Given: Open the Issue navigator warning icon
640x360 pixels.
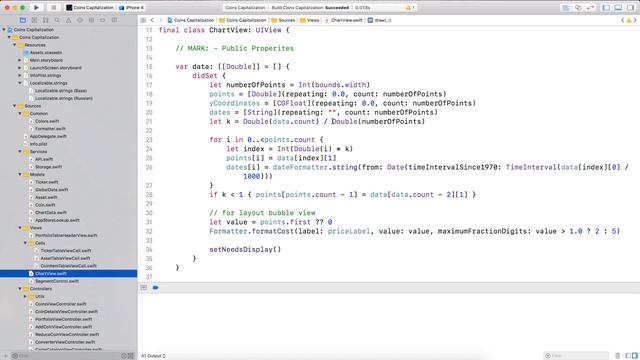Looking at the screenshot, I should point(69,20).
